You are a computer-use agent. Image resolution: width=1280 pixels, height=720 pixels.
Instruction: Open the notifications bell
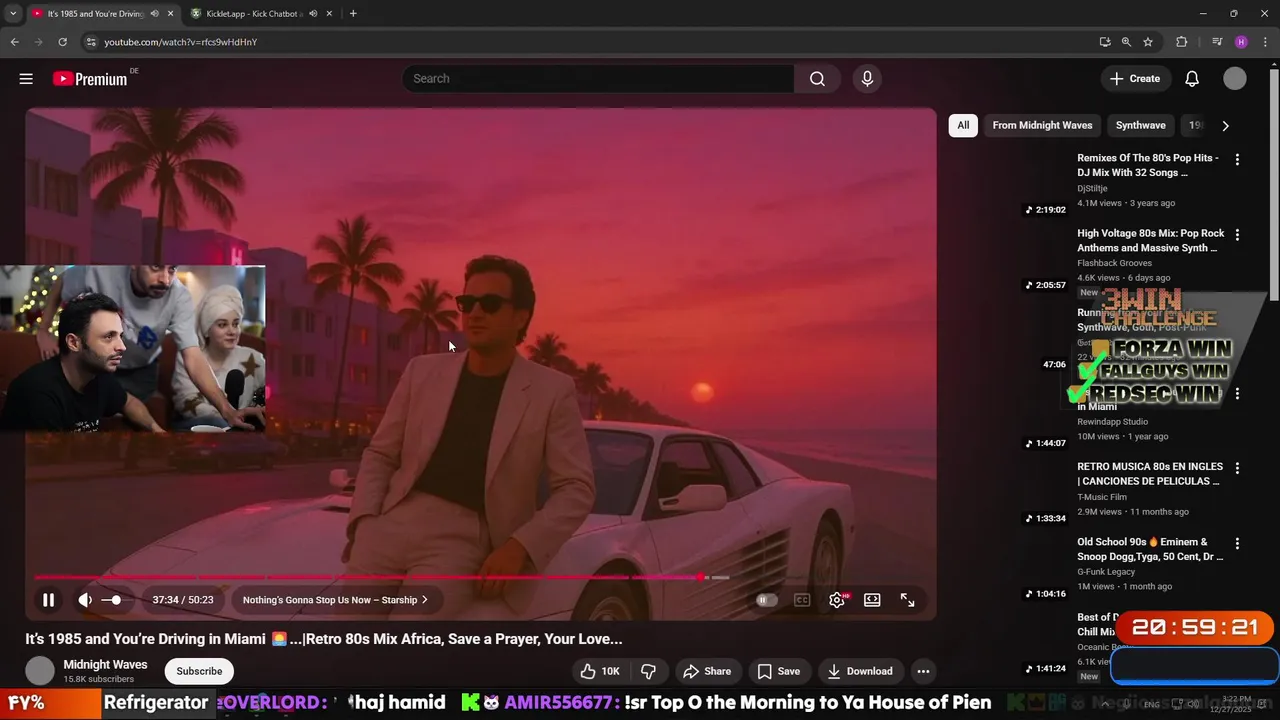1192,79
